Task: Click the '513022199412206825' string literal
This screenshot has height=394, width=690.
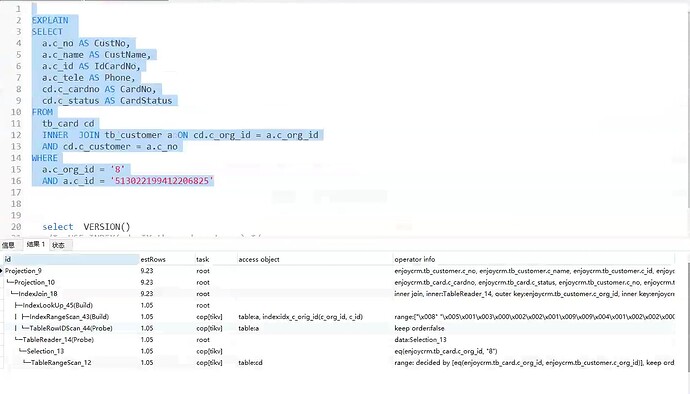Action: [162, 180]
